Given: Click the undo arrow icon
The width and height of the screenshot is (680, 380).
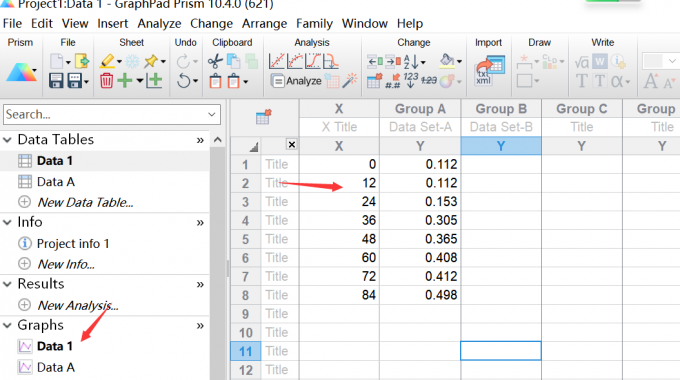Looking at the screenshot, I should pyautogui.click(x=184, y=81).
